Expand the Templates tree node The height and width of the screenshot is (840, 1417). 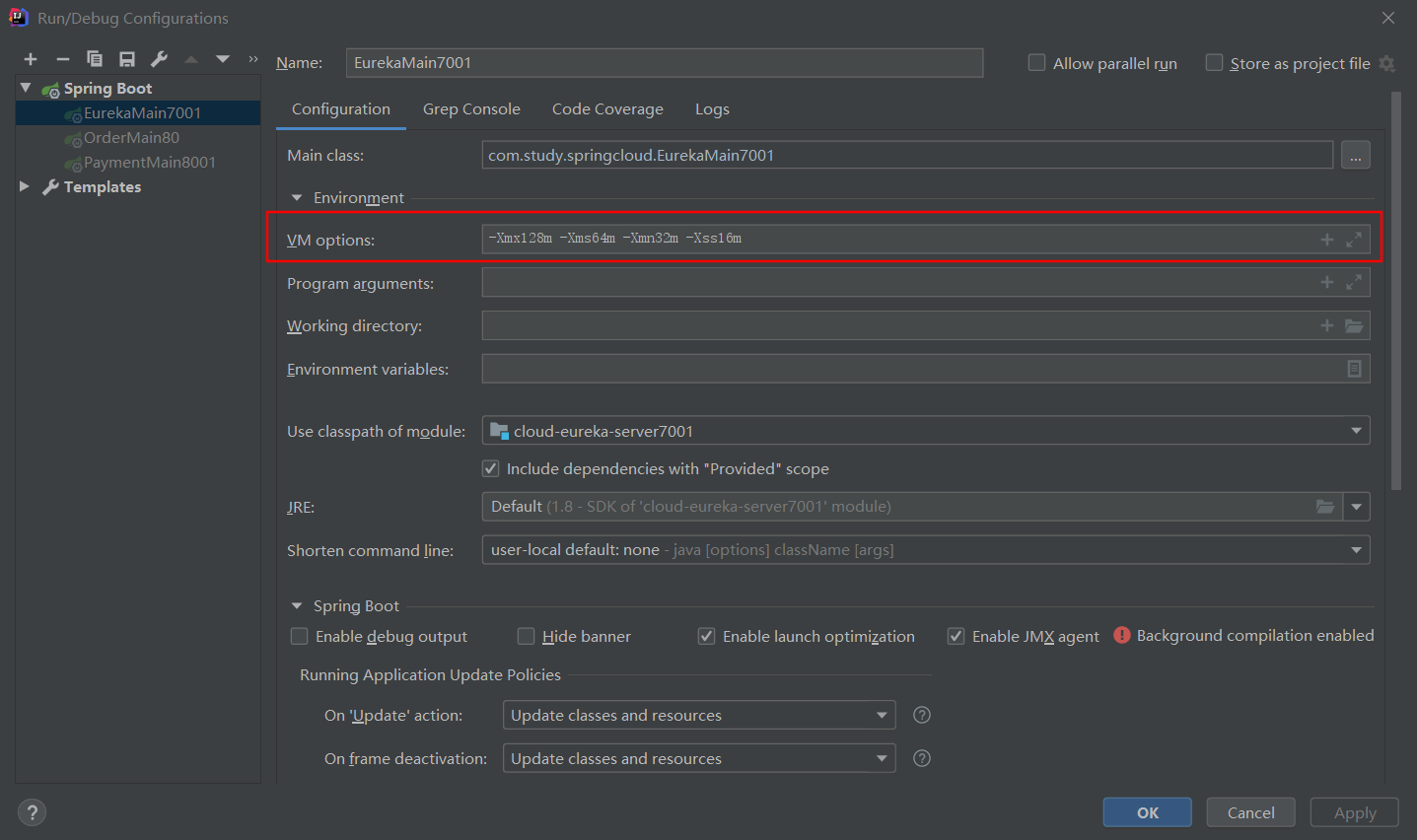(25, 186)
